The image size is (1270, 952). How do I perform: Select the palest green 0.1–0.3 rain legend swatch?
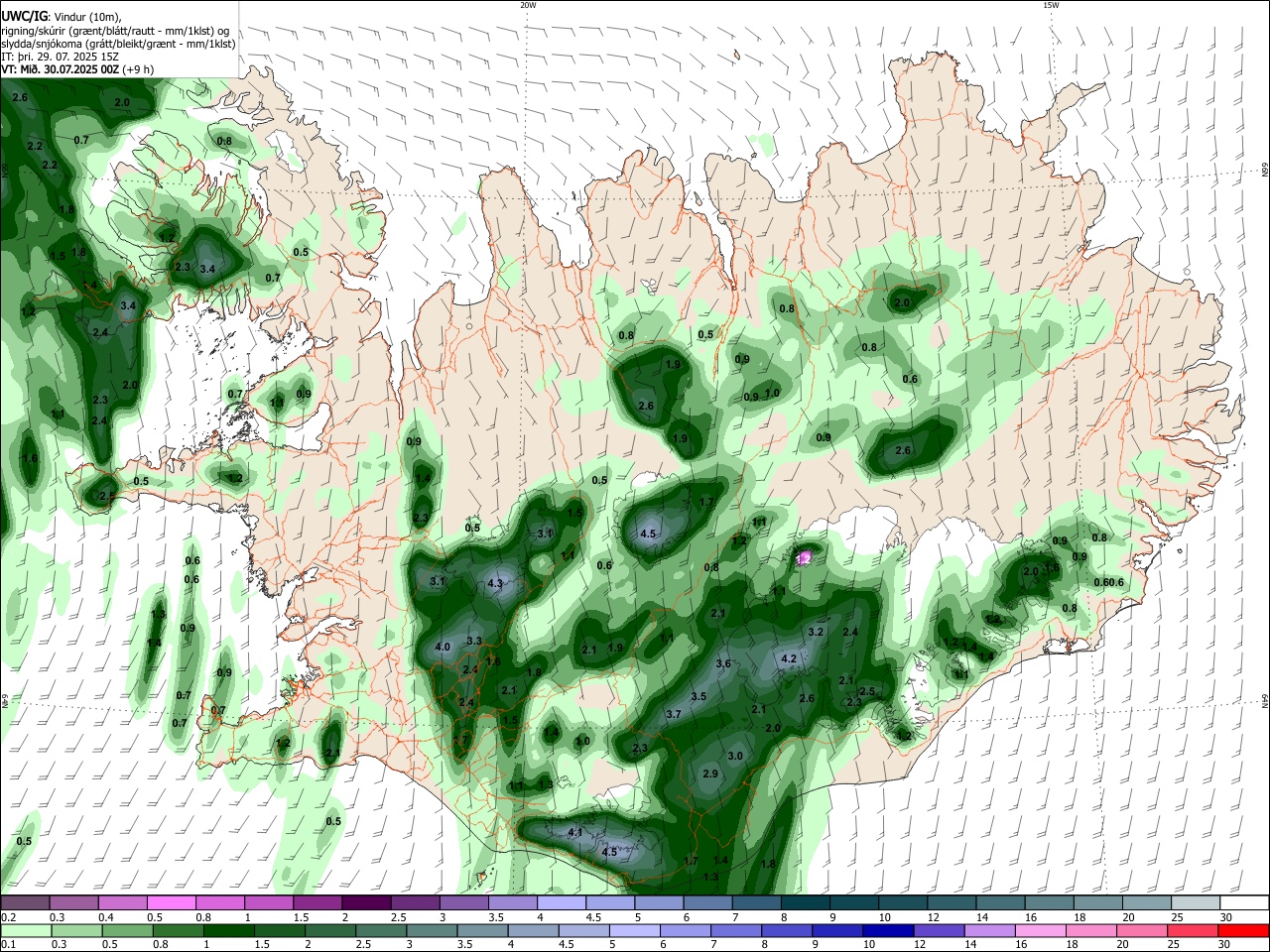point(25,930)
